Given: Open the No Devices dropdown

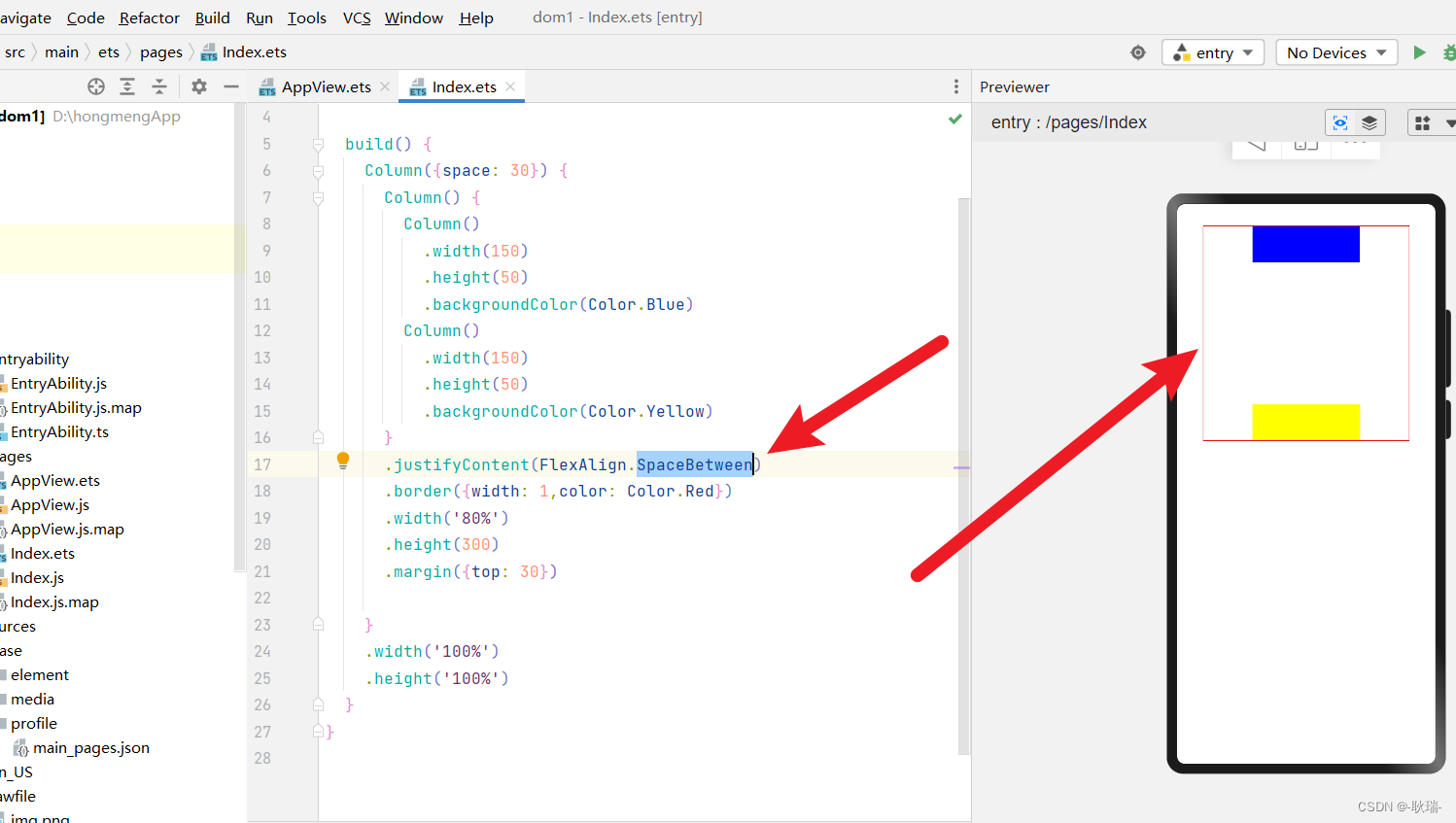Looking at the screenshot, I should pos(1336,52).
